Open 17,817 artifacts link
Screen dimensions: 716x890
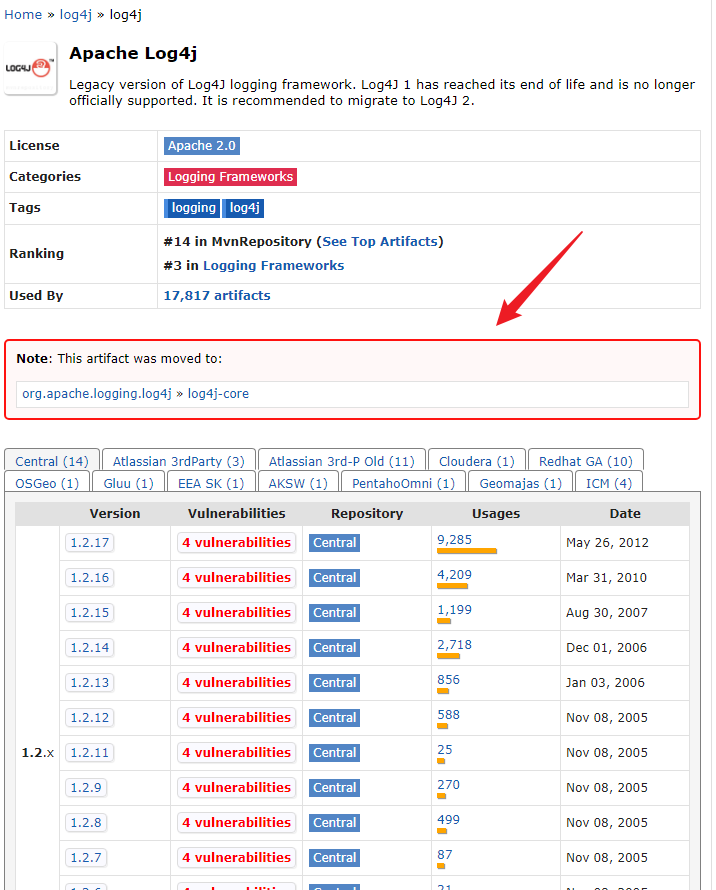coord(217,296)
